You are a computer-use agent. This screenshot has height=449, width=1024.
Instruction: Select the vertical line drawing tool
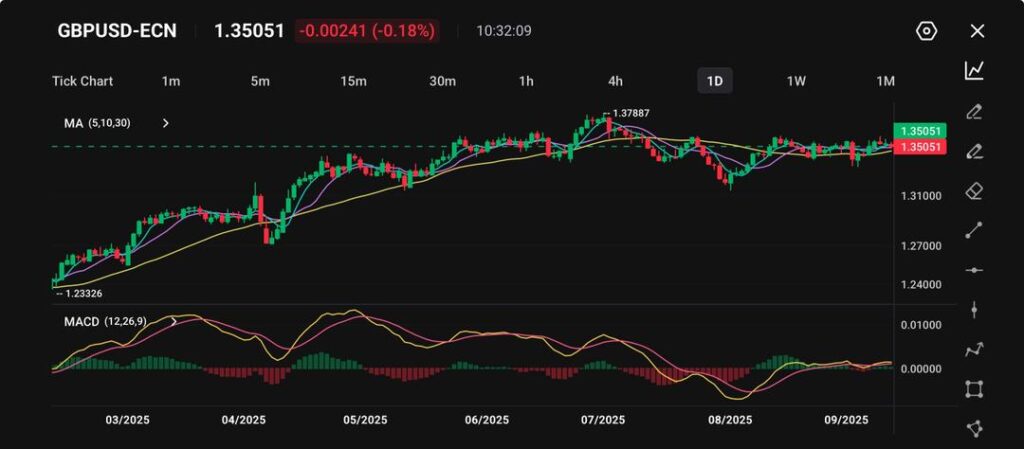(975, 310)
